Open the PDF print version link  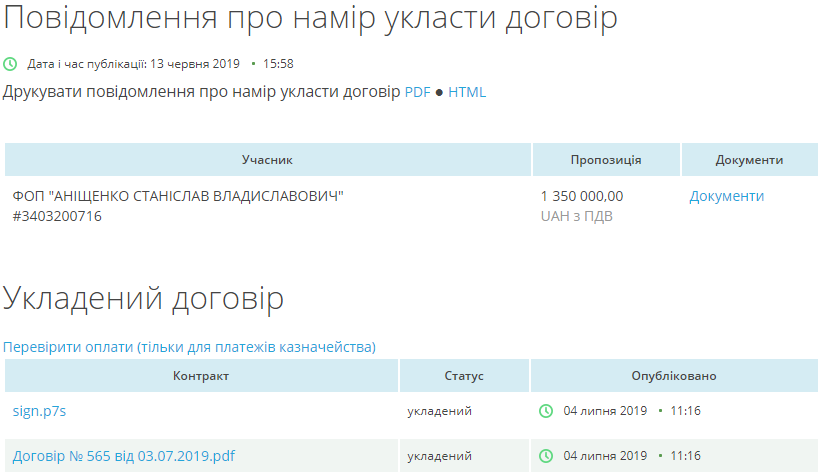point(417,92)
